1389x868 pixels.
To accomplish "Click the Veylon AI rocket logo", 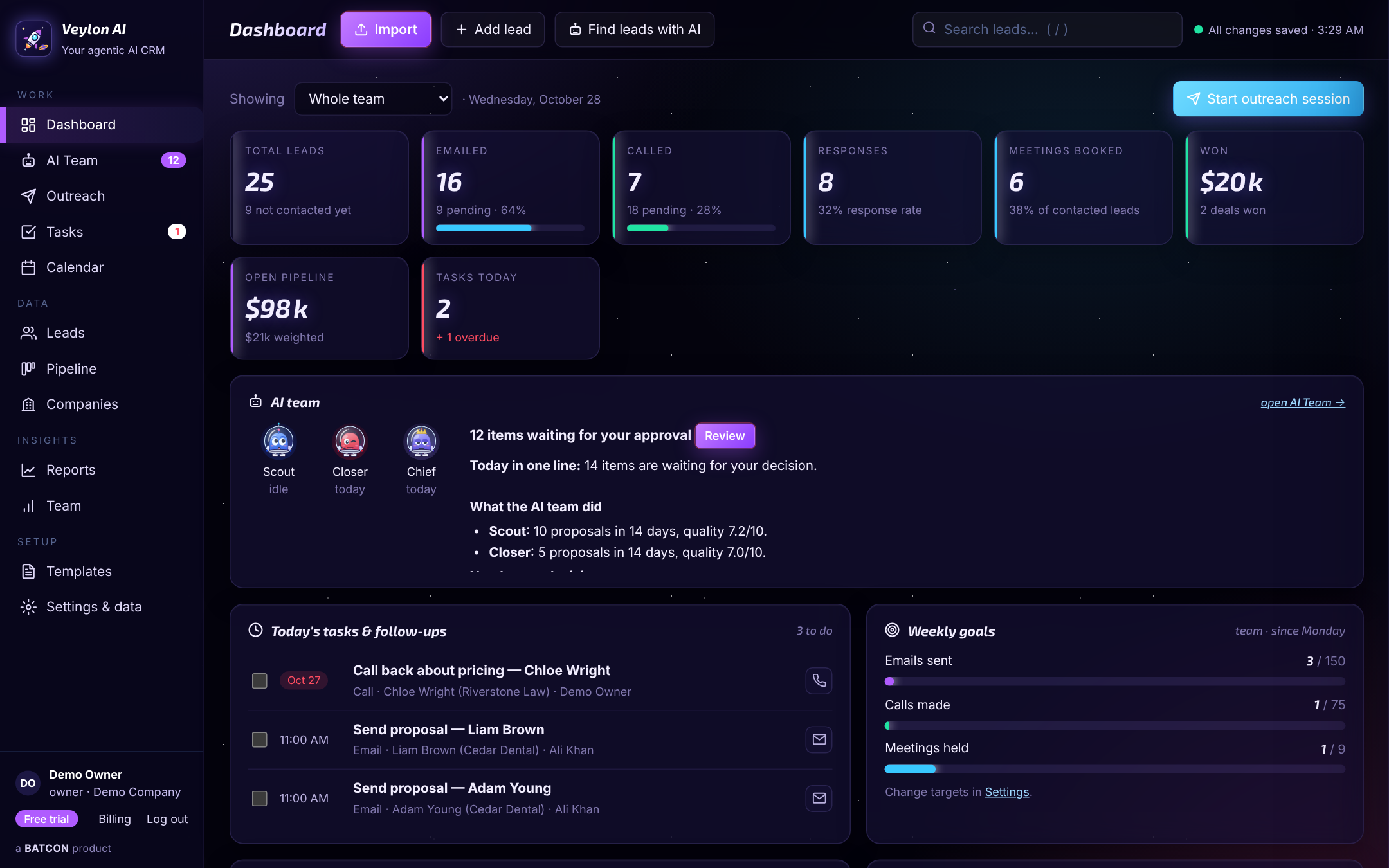I will point(34,39).
